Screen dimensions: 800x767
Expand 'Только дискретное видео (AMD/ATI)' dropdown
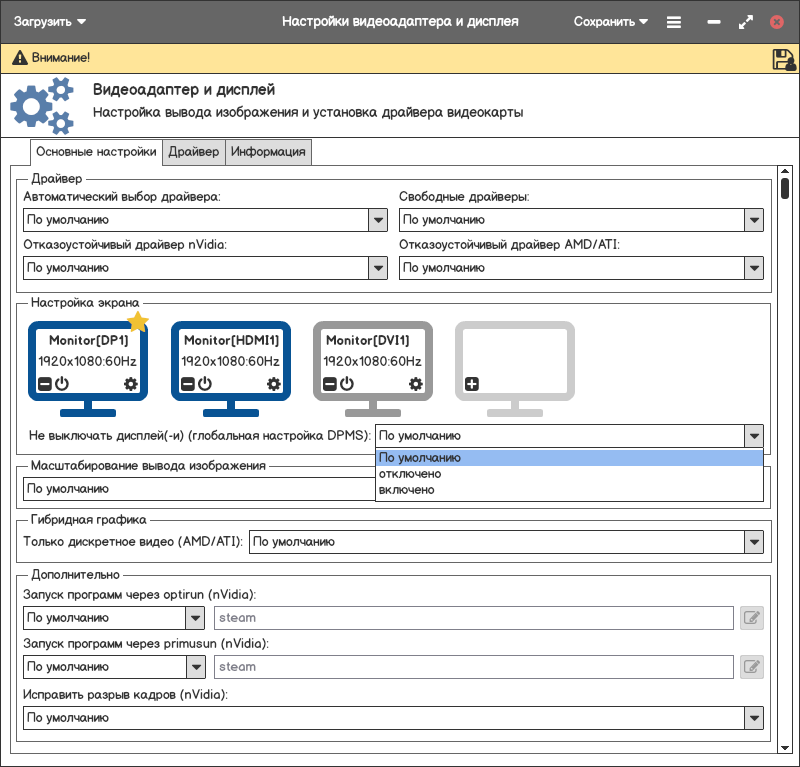coord(754,542)
